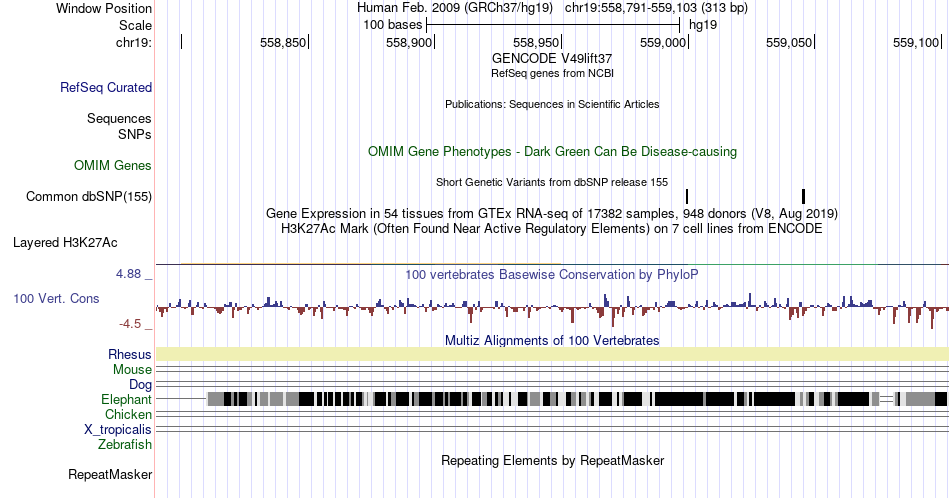This screenshot has height=498, width=950.
Task: Select the Layered H3K27Ac track label
Action: (x=65, y=242)
